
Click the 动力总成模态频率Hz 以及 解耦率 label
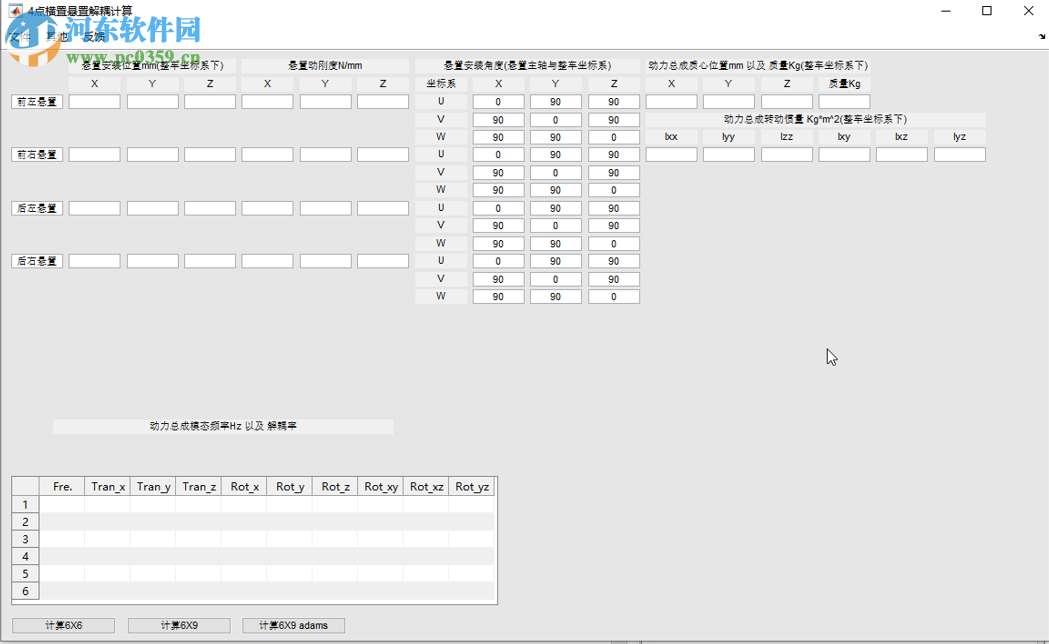tap(223, 426)
